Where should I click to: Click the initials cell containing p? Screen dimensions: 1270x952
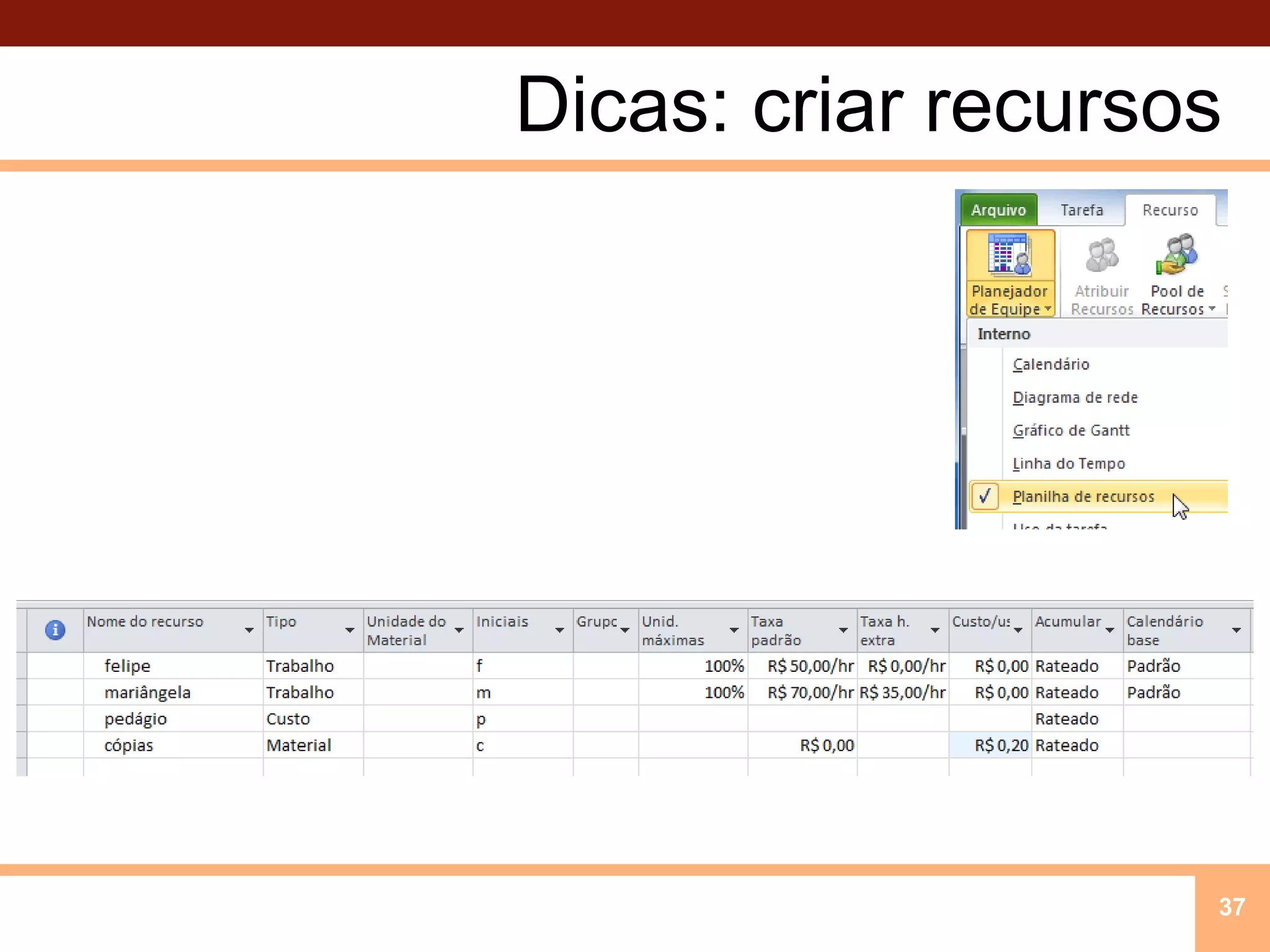pyautogui.click(x=523, y=719)
